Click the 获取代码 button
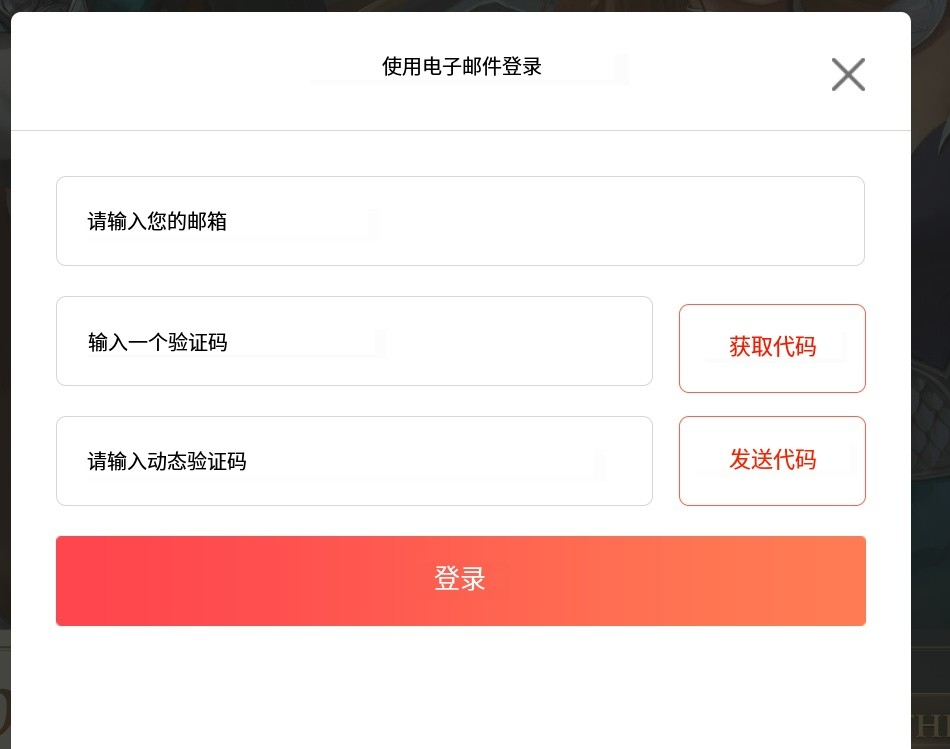950x749 pixels. click(772, 348)
